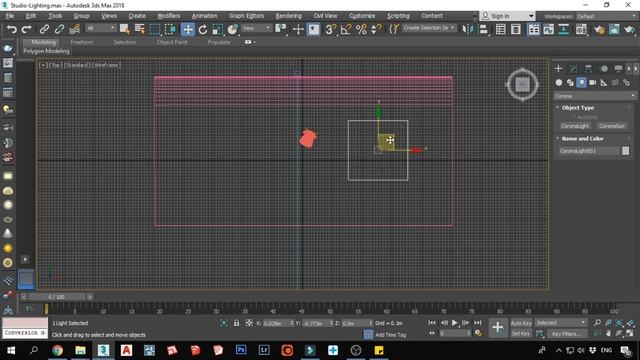Open Photoshop from the Windows taskbar

coord(241,350)
